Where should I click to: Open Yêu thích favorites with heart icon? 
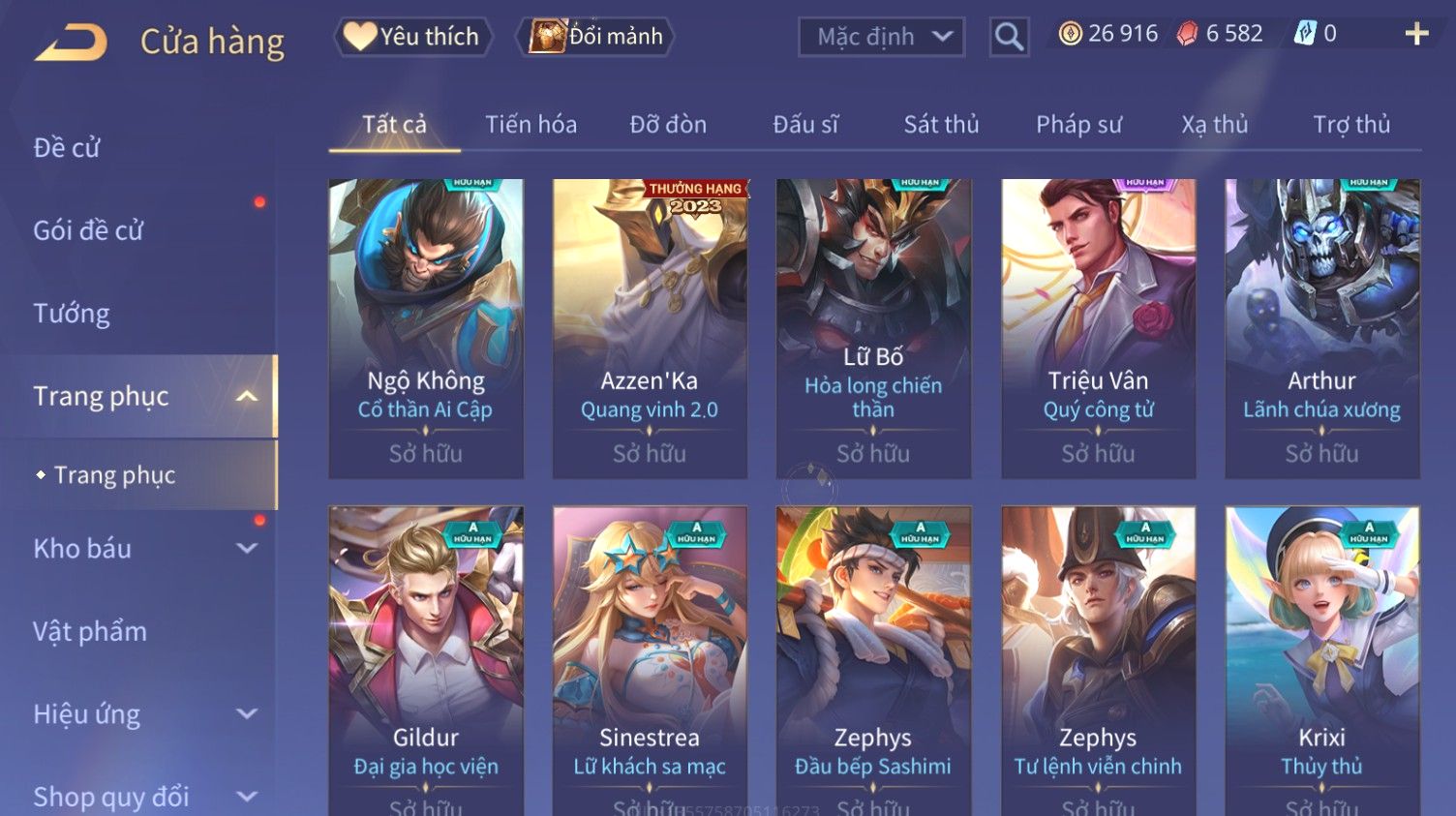pyautogui.click(x=413, y=37)
